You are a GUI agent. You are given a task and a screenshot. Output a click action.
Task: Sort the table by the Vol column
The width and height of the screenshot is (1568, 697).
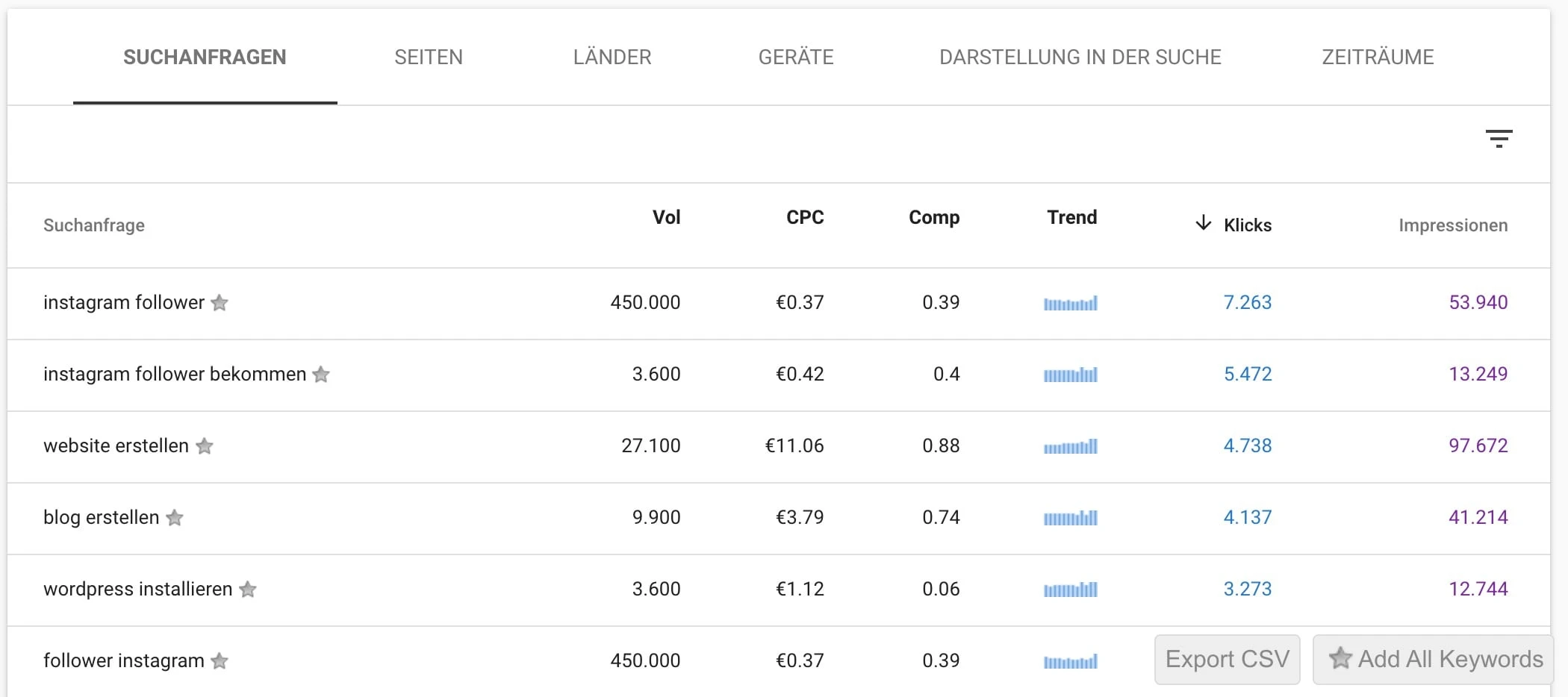click(x=667, y=218)
